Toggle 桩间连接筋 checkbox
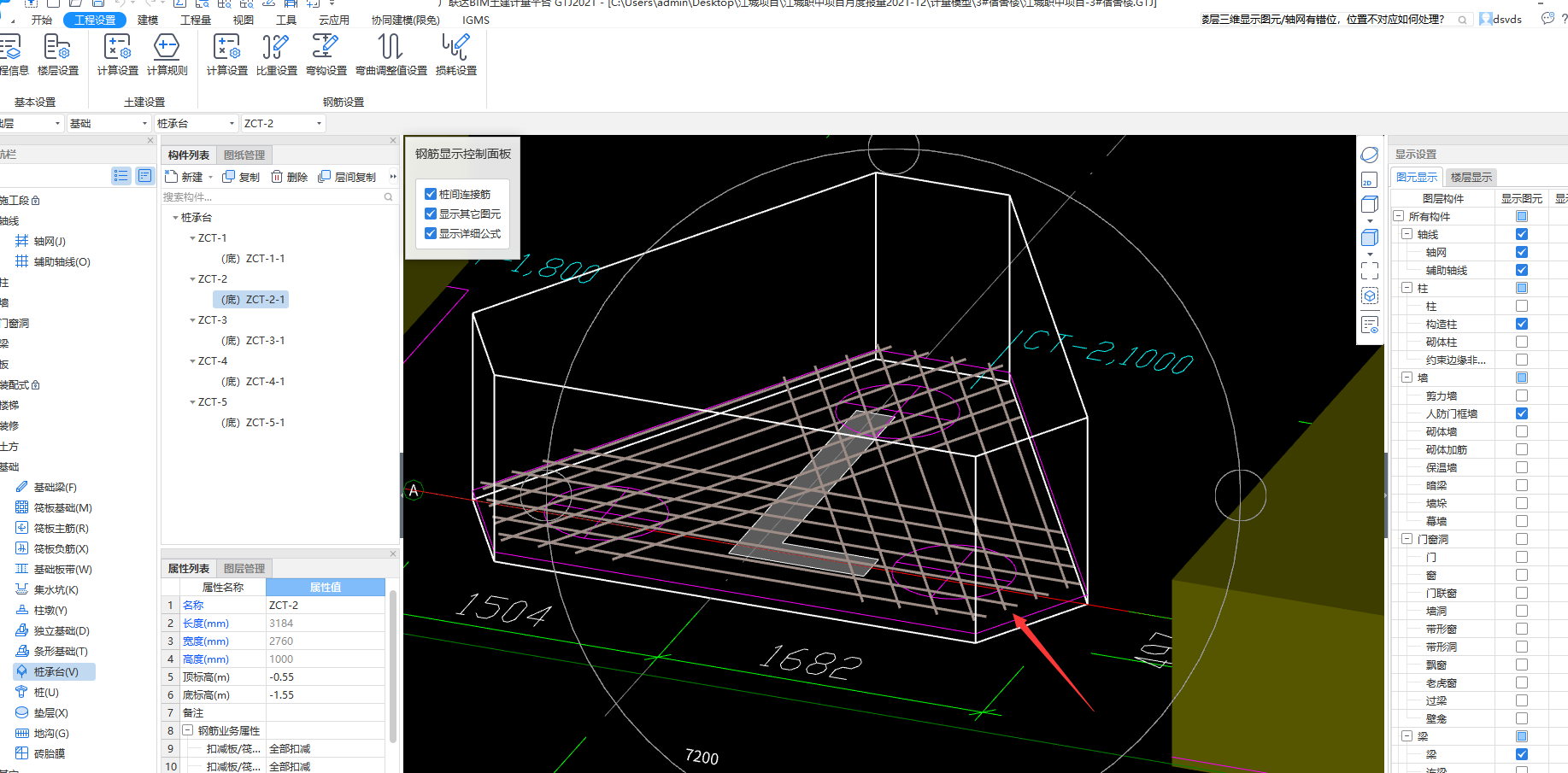 pos(431,194)
